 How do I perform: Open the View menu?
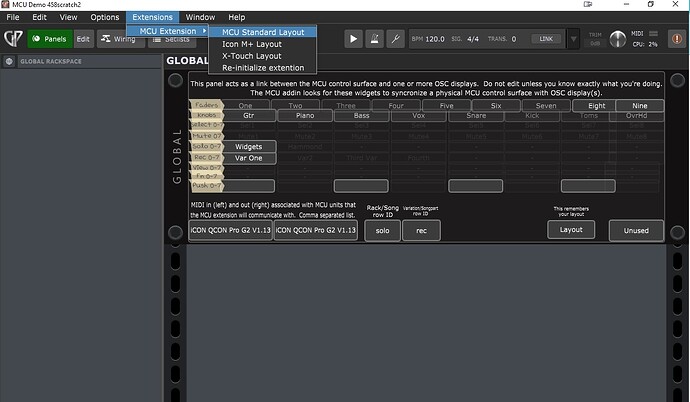[x=68, y=17]
